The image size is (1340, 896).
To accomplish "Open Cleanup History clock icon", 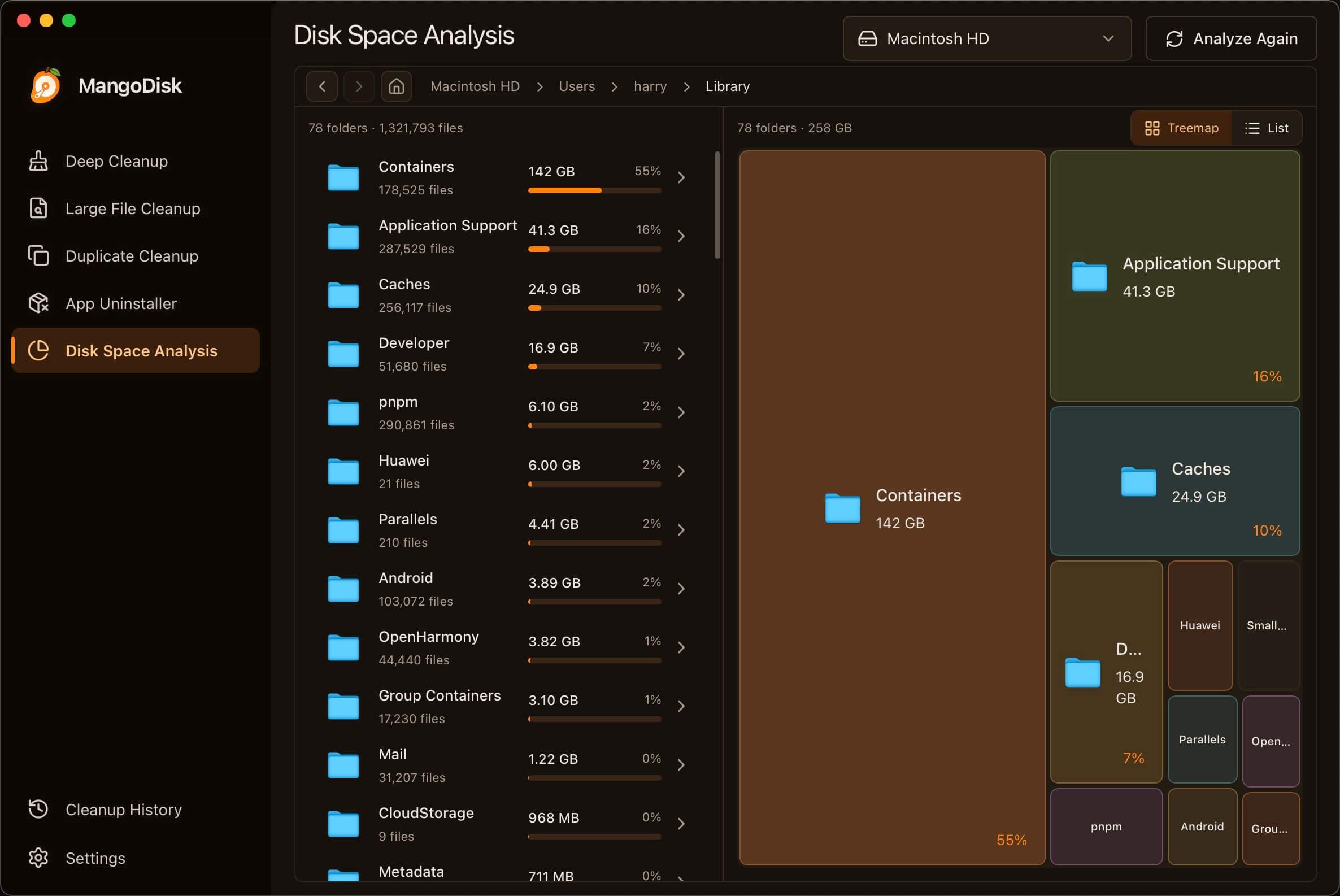I will [x=38, y=810].
